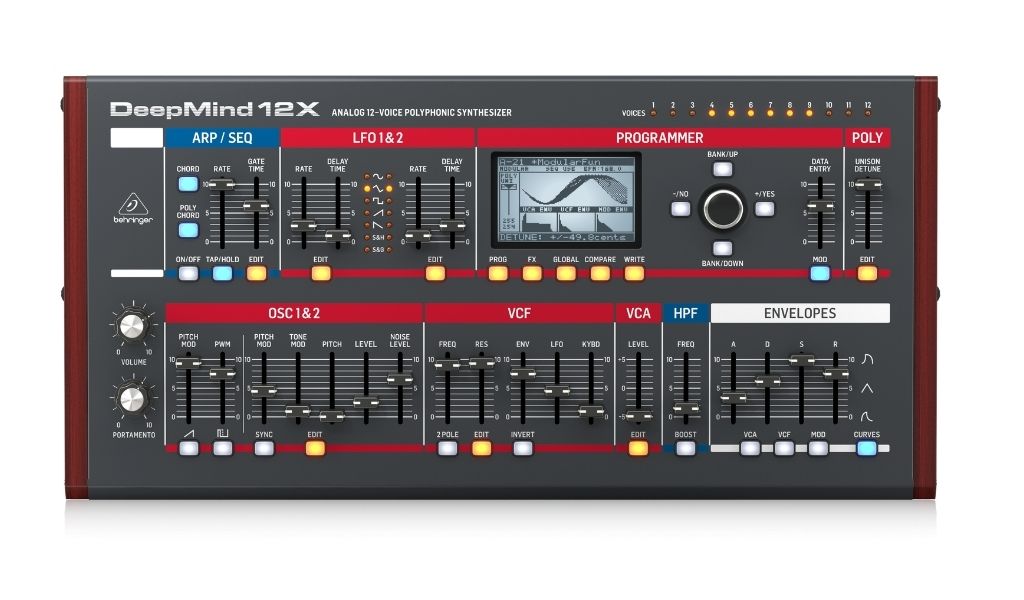Click the envelope CURVES button
The height and width of the screenshot is (600, 1024).
(867, 449)
